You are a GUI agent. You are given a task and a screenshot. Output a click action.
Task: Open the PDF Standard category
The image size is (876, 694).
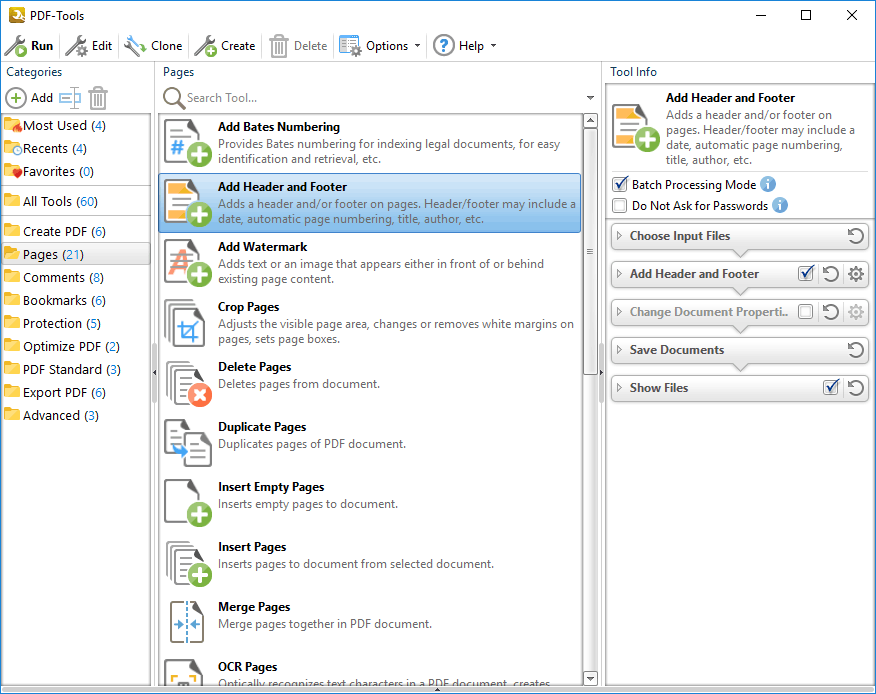[76, 369]
